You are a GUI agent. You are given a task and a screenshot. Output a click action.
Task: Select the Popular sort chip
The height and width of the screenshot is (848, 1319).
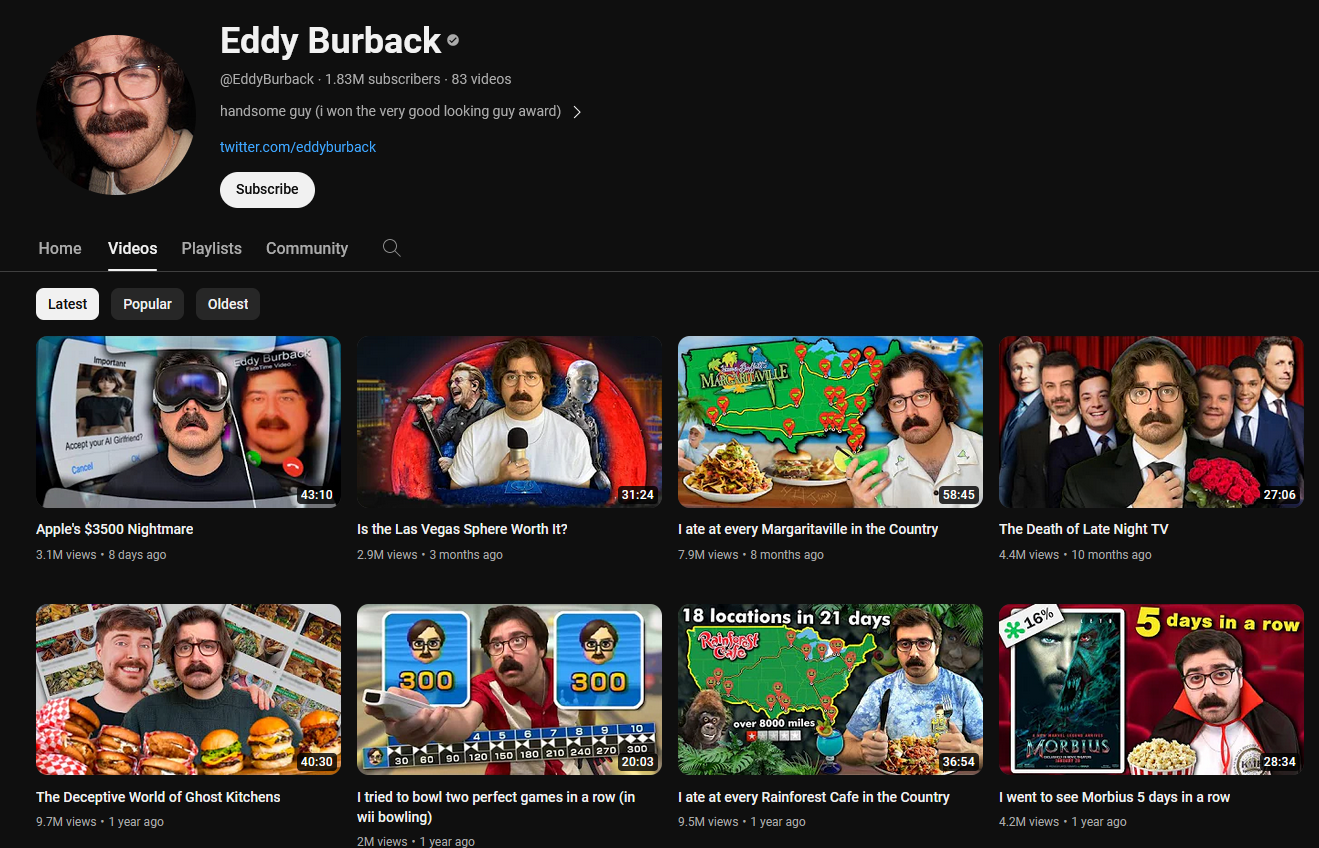coord(148,304)
